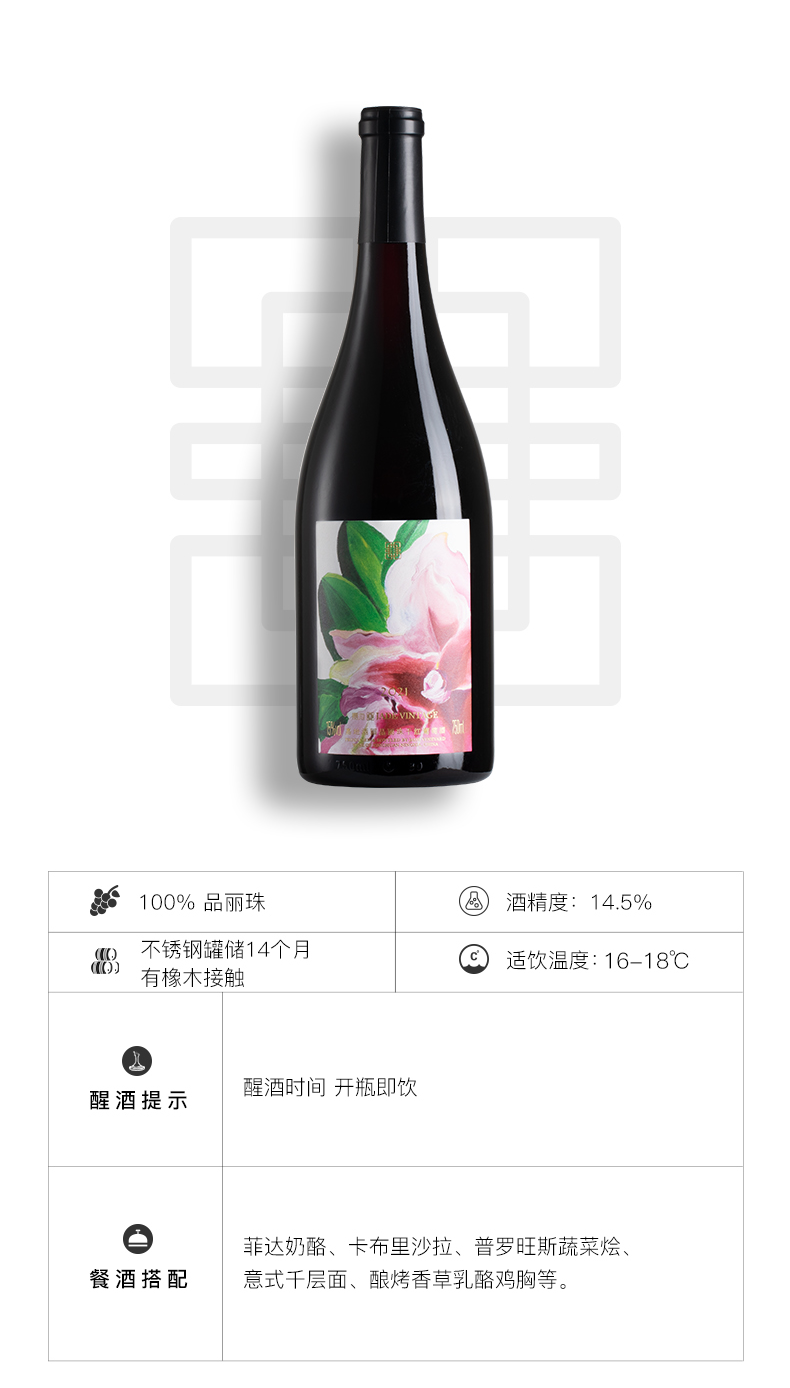Click the alcohol content flask icon
This screenshot has height=1388, width=790.
pos(474,901)
